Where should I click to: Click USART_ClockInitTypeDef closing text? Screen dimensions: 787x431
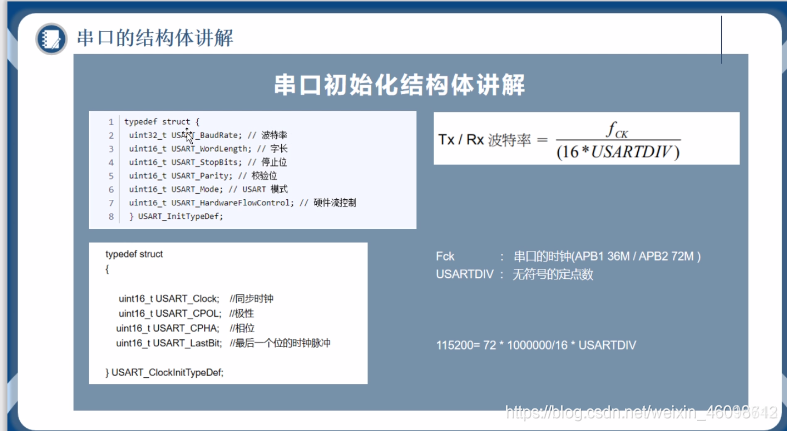(165, 373)
